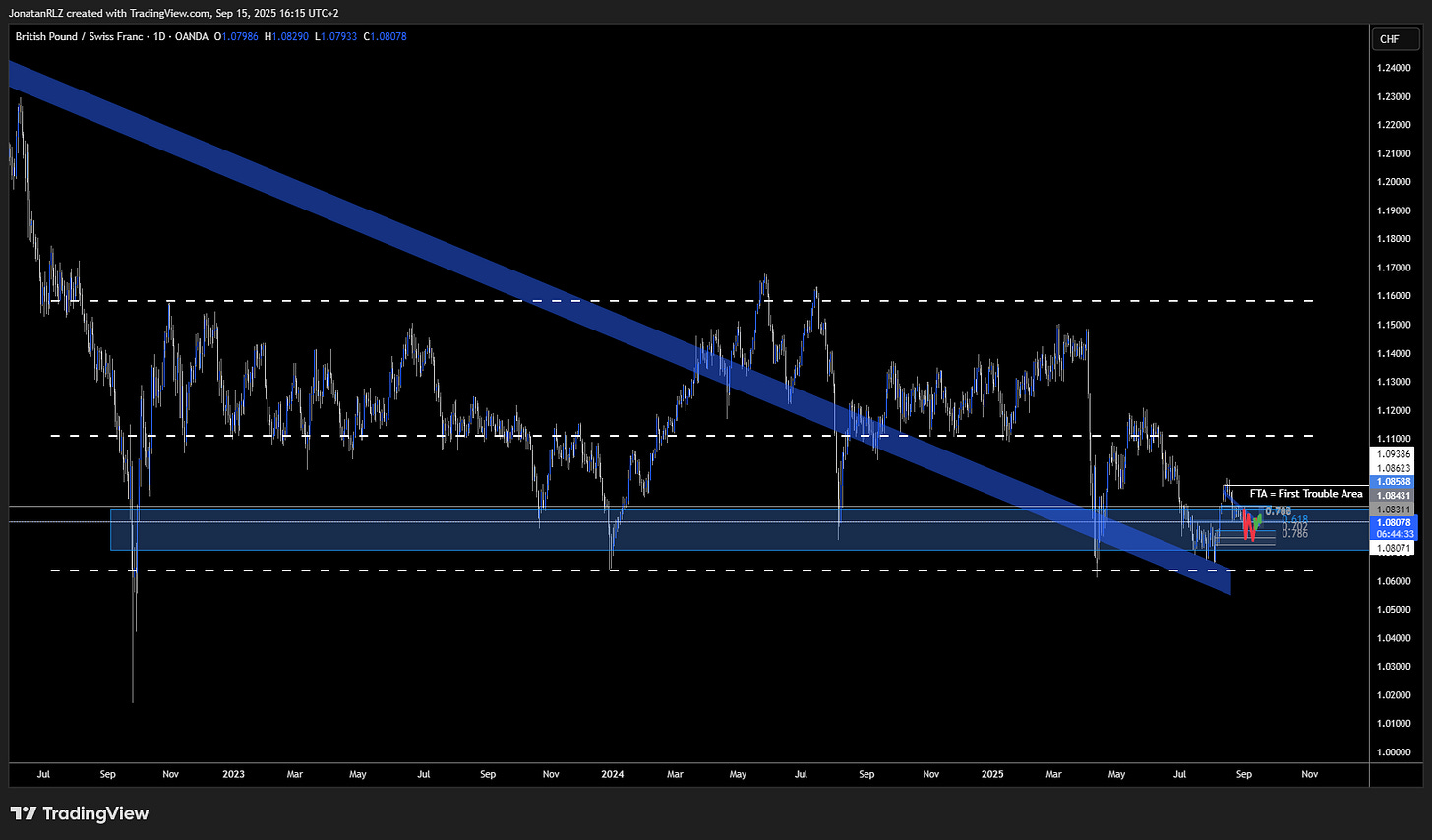Click the 1.08071 white price label
1432x840 pixels.
coord(1394,548)
